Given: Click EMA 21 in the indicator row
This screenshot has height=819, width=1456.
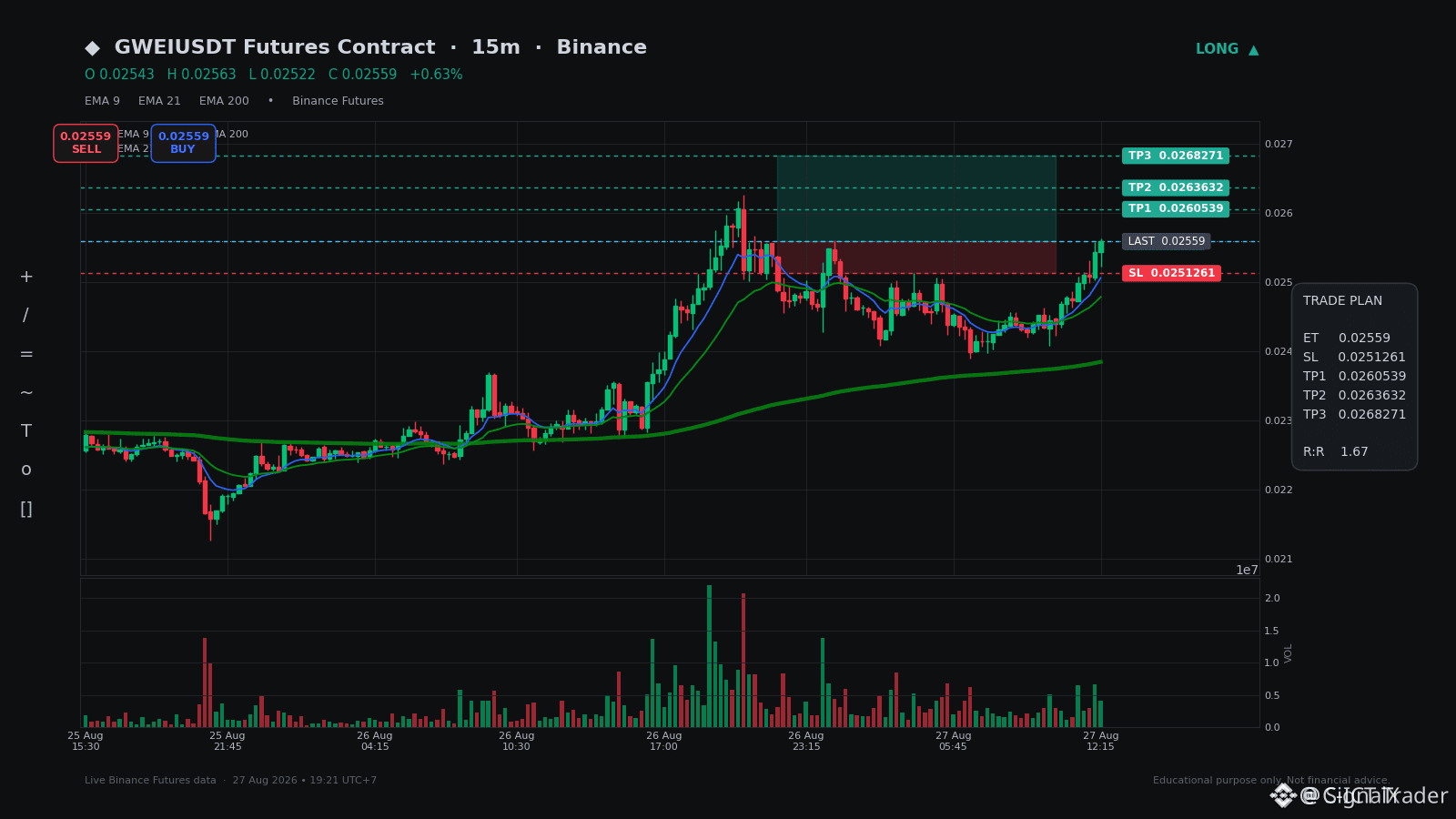Looking at the screenshot, I should pos(159,101).
